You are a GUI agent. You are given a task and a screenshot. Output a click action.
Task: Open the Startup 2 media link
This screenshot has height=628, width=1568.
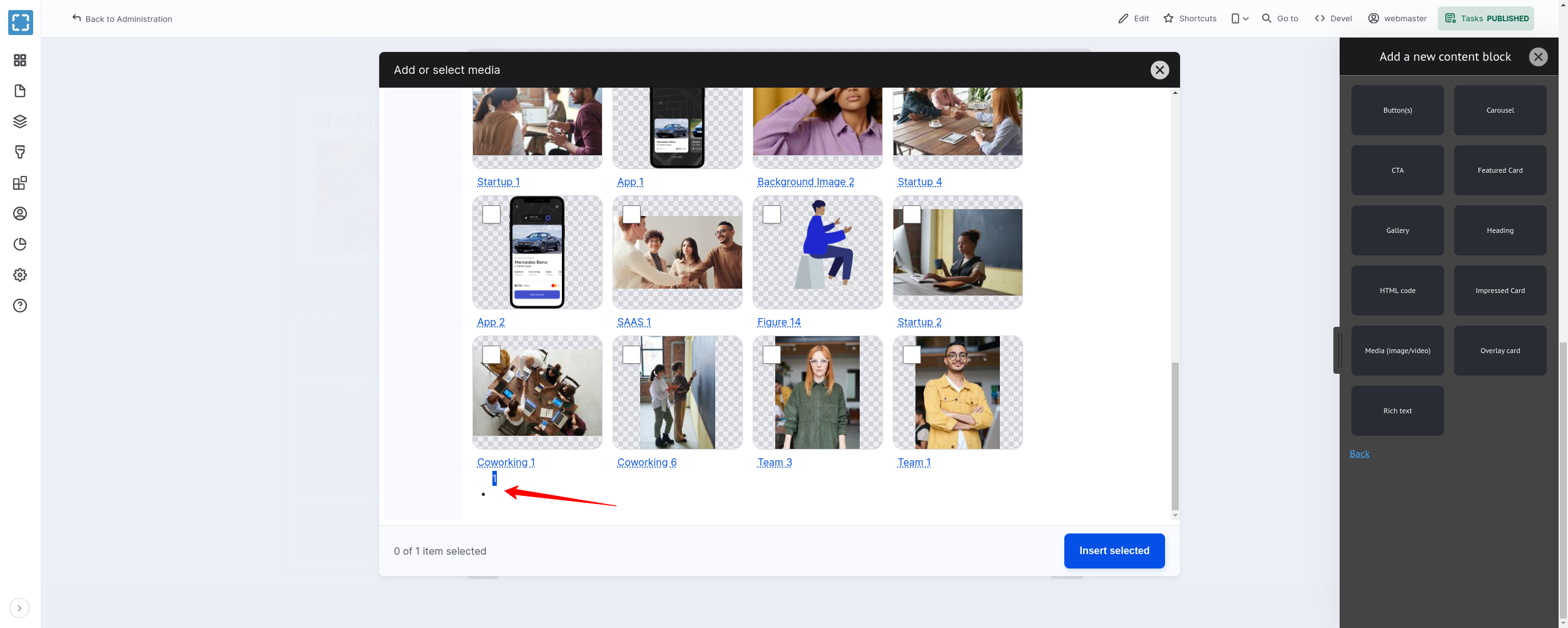click(919, 322)
